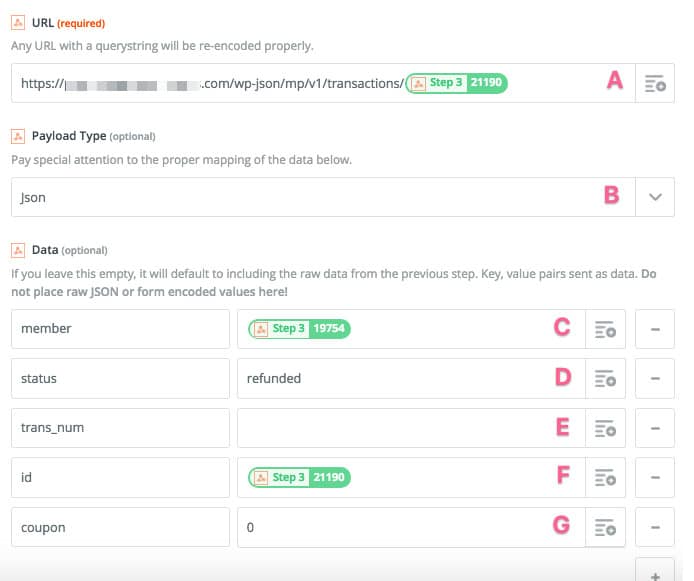Click insert-field icon in the member row
Screen dimensions: 694x581
[605, 329]
